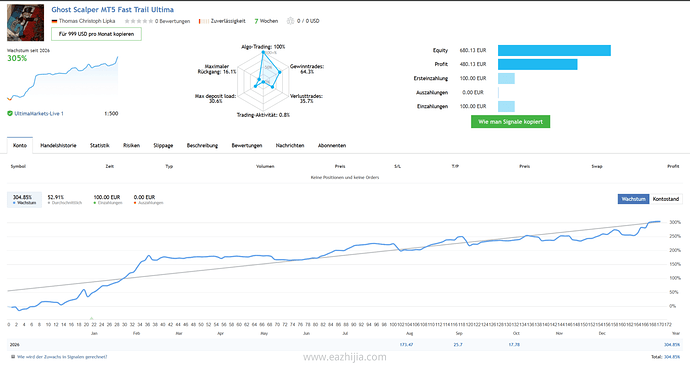Click the subscribers icon next to 0 / 0 USD

click(x=290, y=21)
